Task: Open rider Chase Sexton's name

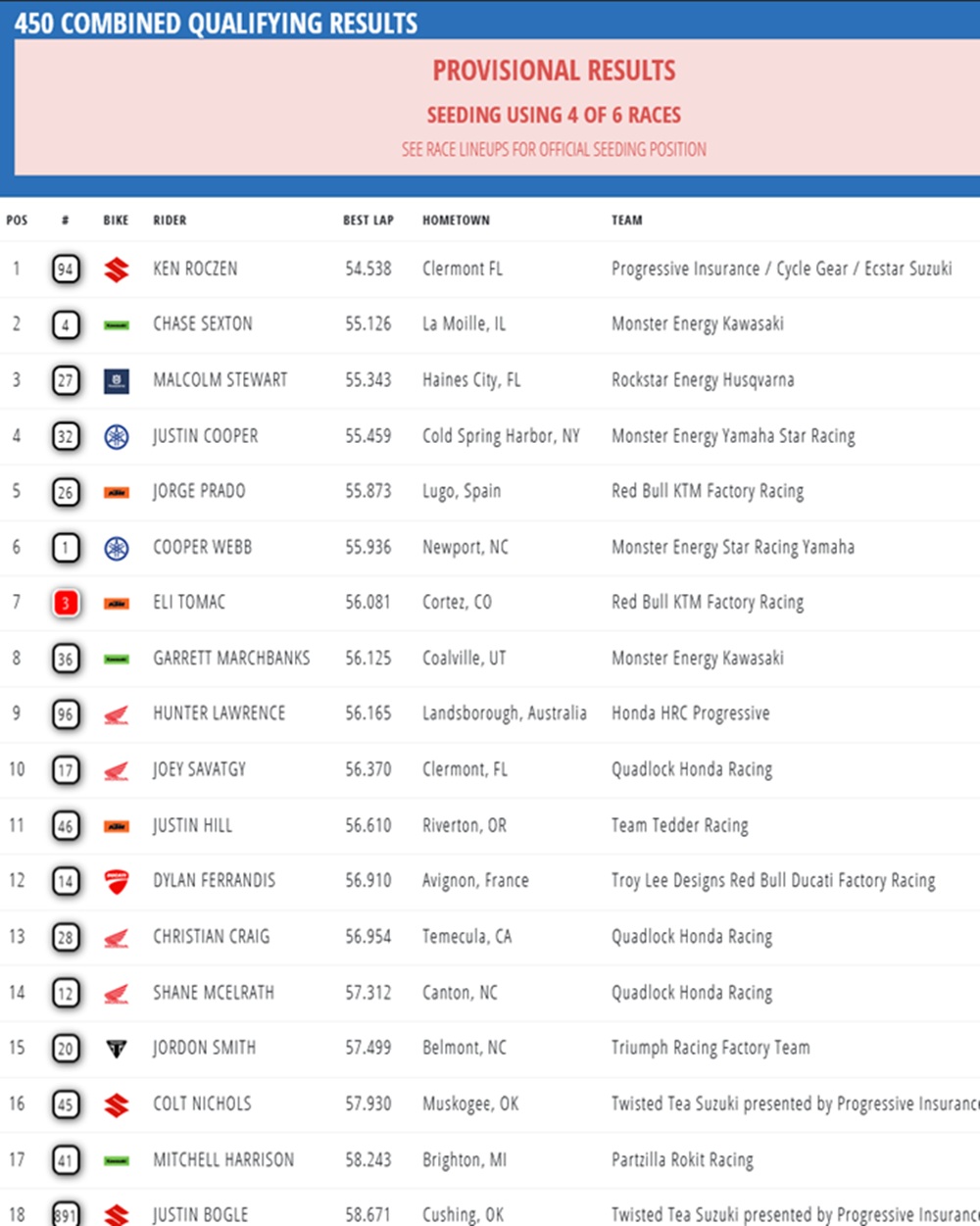Action: tap(203, 324)
